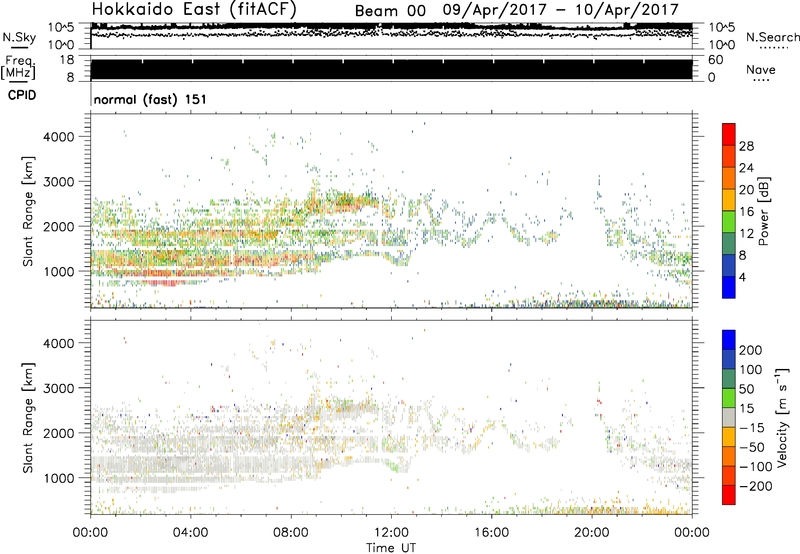Click 'Slant Range [km]' label of Velocity panel
This screenshot has height=554, width=800.
[28, 417]
